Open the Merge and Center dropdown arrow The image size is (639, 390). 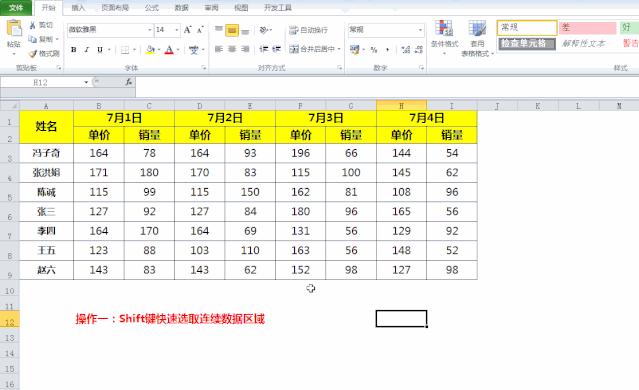point(339,49)
